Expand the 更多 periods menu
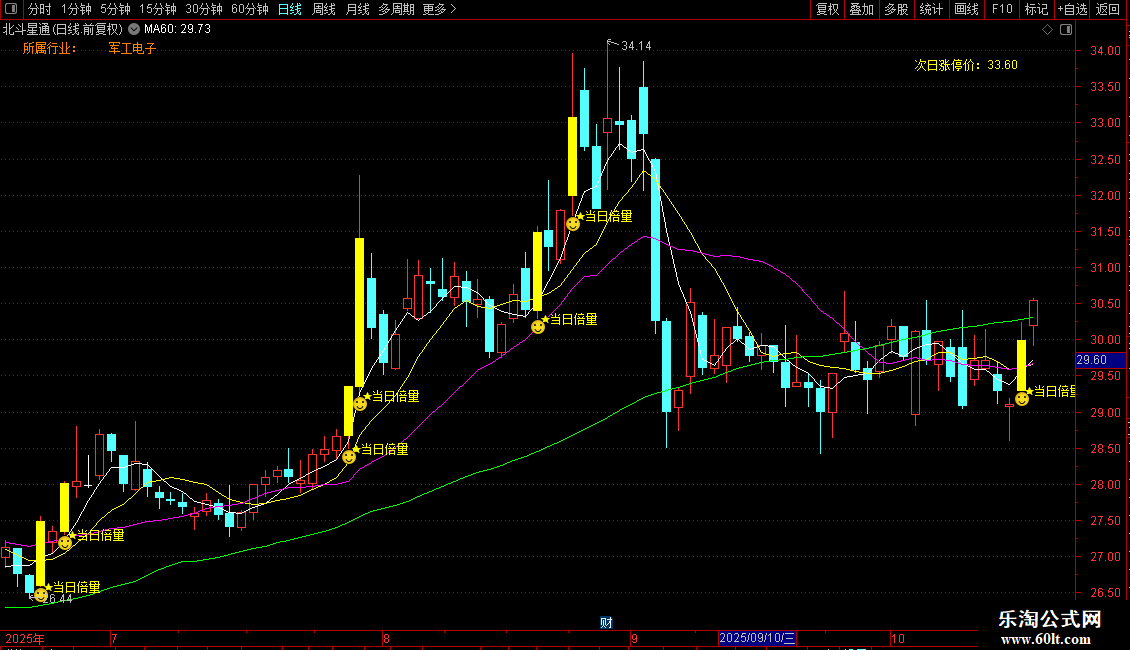Screen dimensions: 1130x650 440,9
